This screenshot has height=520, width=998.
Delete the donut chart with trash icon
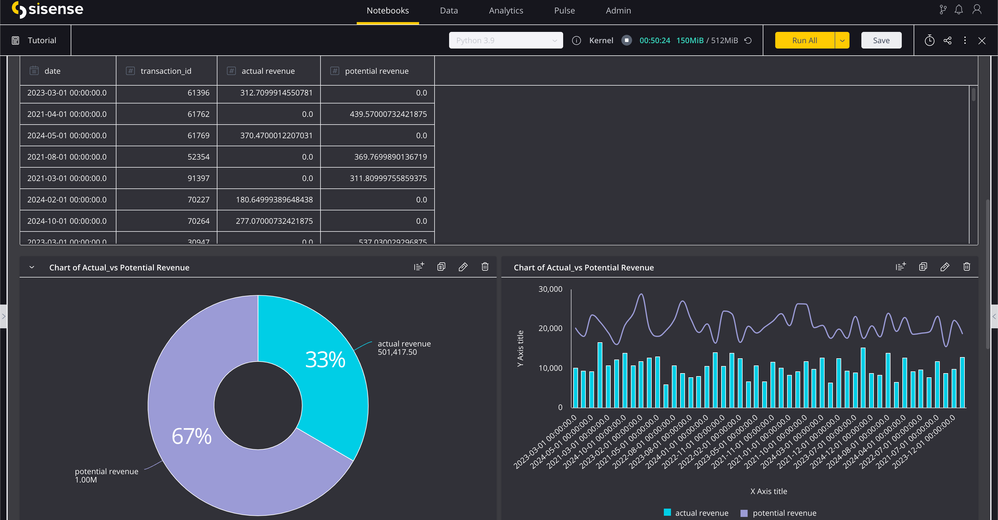(x=485, y=267)
